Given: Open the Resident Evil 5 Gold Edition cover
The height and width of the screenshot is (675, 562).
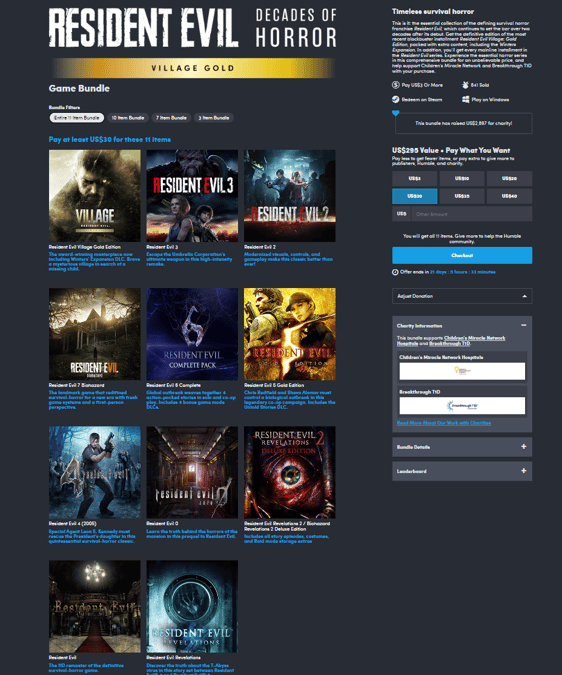Looking at the screenshot, I should pos(290,334).
